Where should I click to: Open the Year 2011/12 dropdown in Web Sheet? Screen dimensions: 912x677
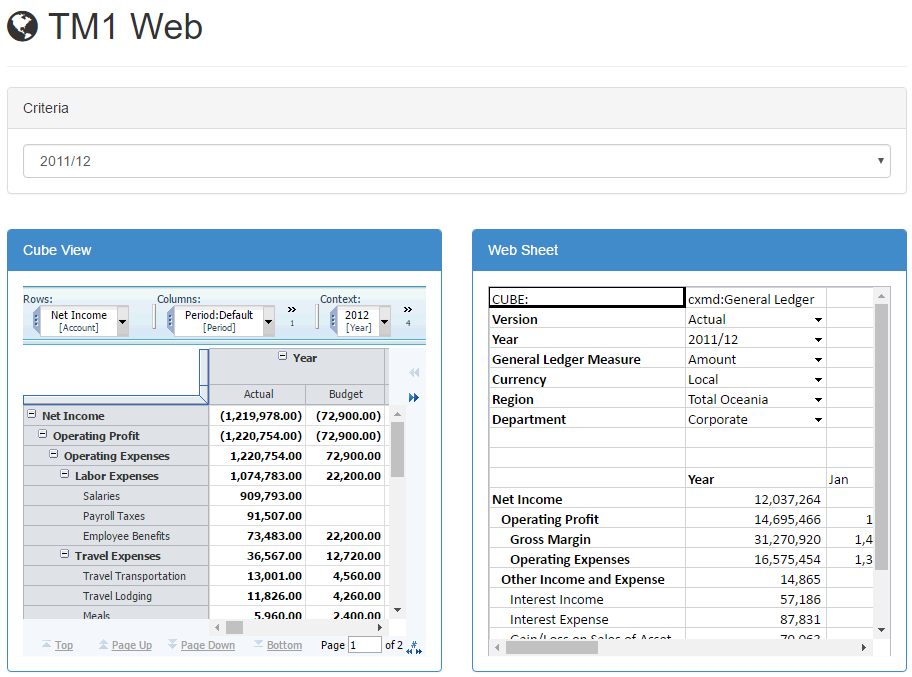[818, 340]
